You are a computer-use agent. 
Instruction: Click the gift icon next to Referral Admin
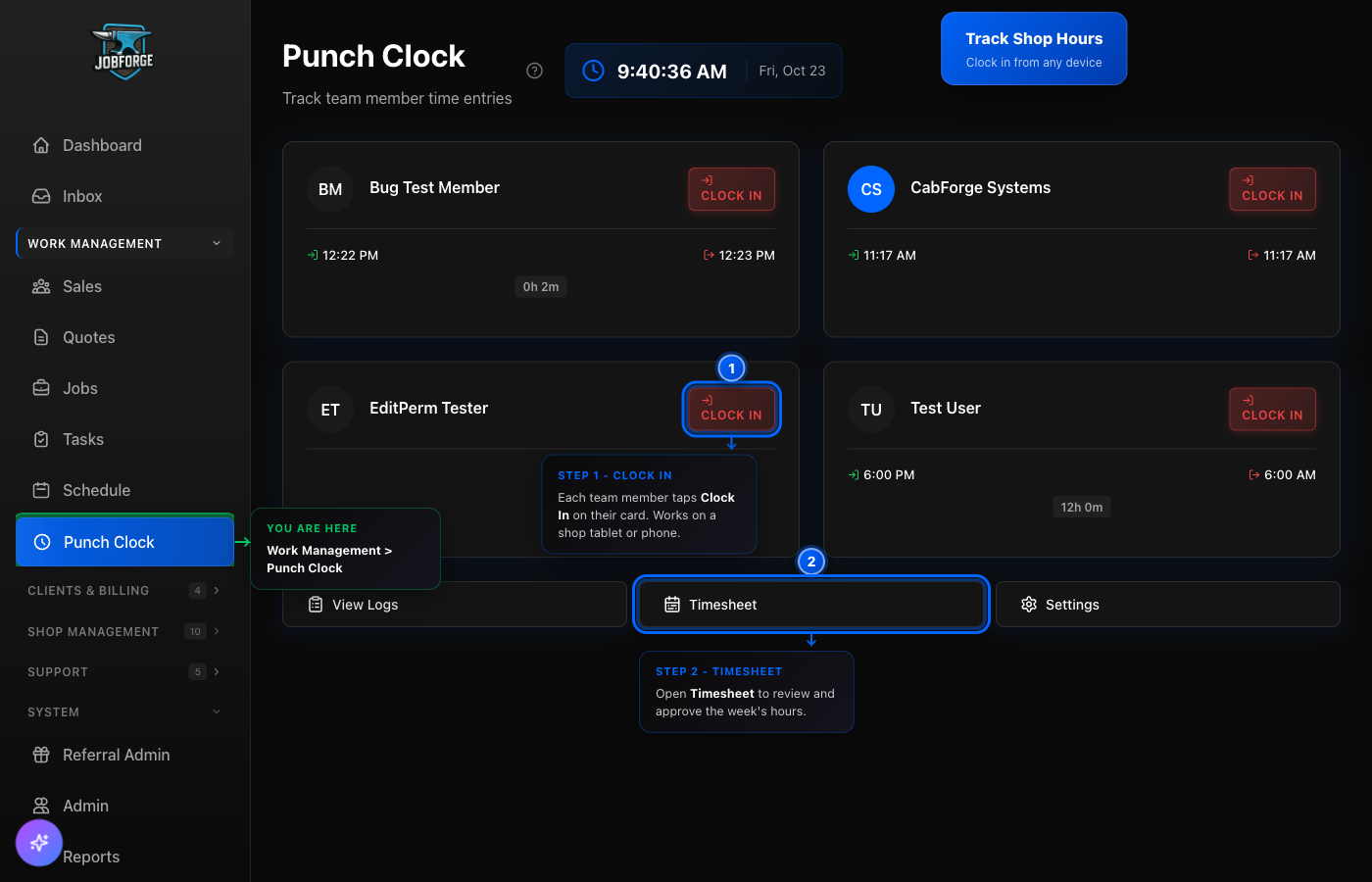tap(41, 755)
